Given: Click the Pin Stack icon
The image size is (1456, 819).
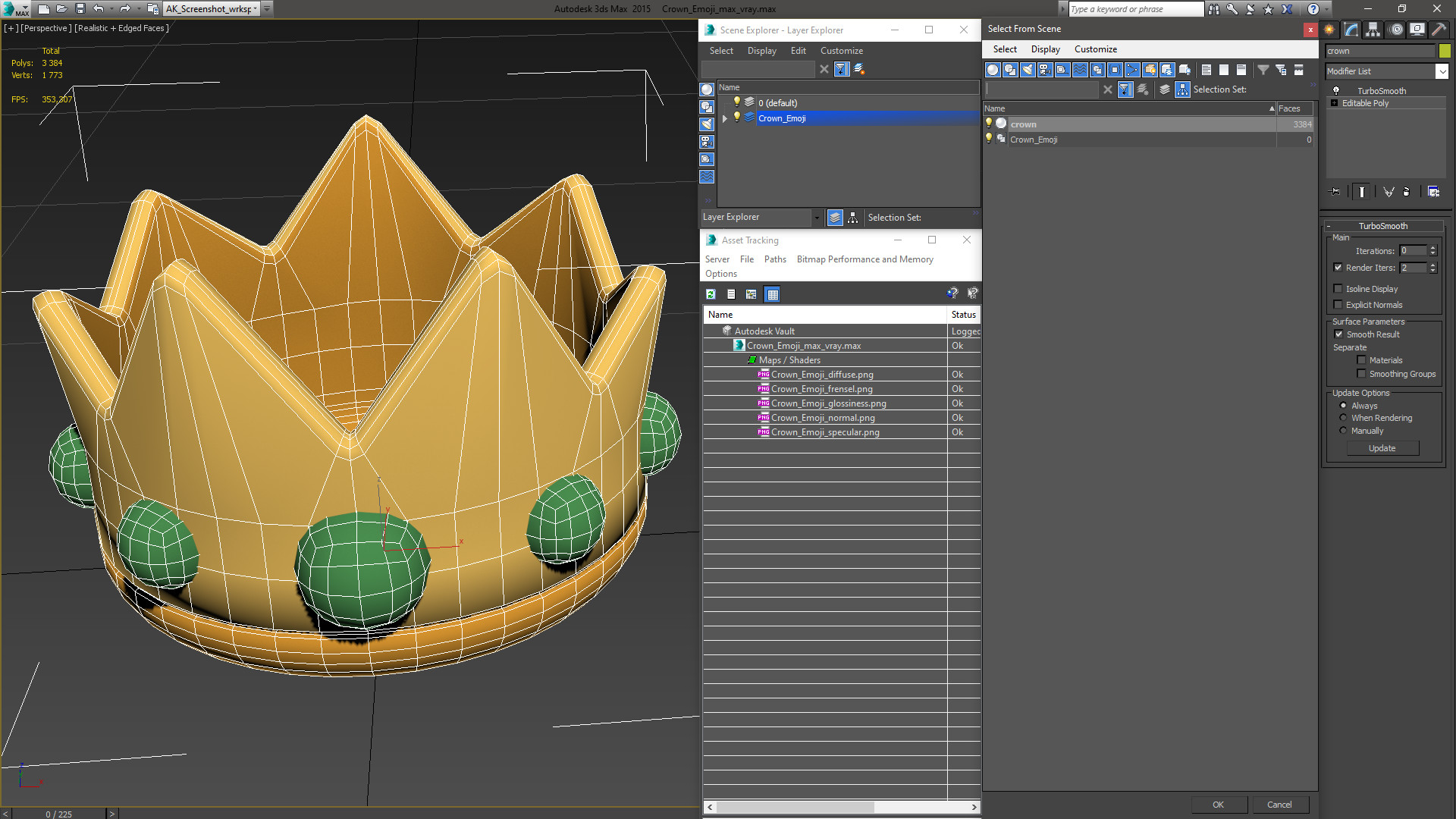Looking at the screenshot, I should pyautogui.click(x=1336, y=192).
